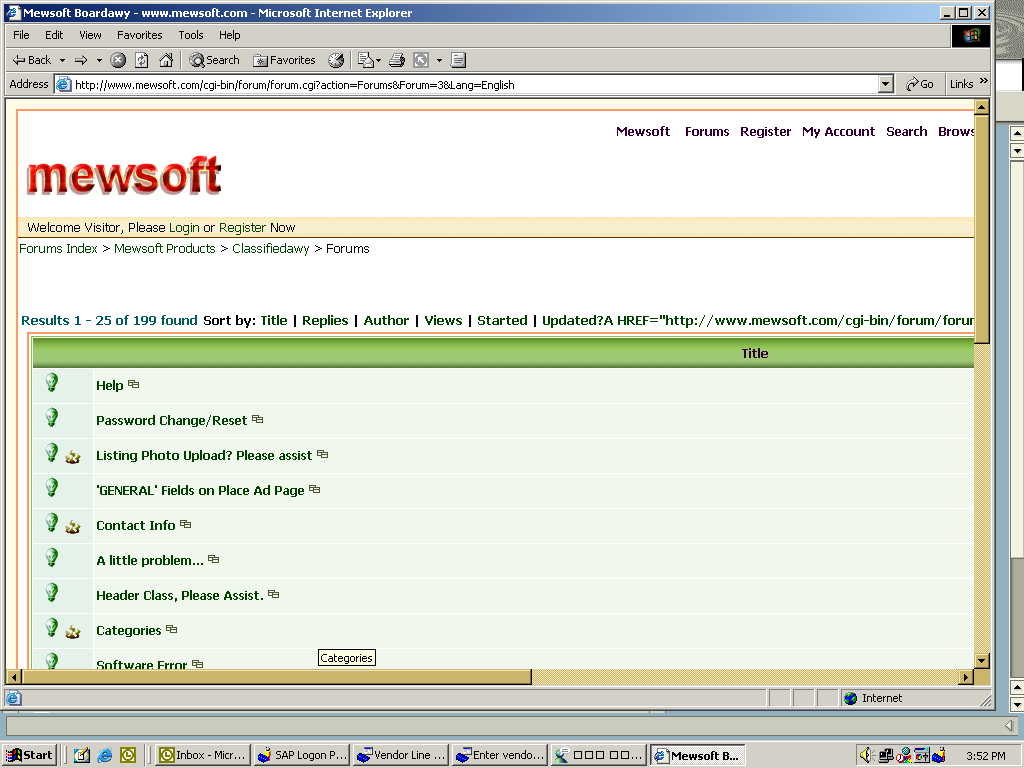Open the Help menu
1024x768 pixels.
click(229, 35)
